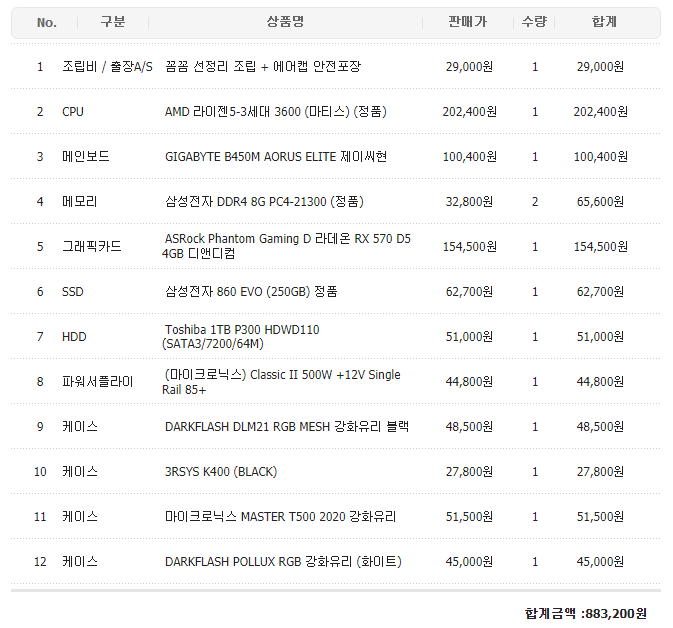
Task: Select the 그래픽카드 category cell
Action: click(x=92, y=246)
